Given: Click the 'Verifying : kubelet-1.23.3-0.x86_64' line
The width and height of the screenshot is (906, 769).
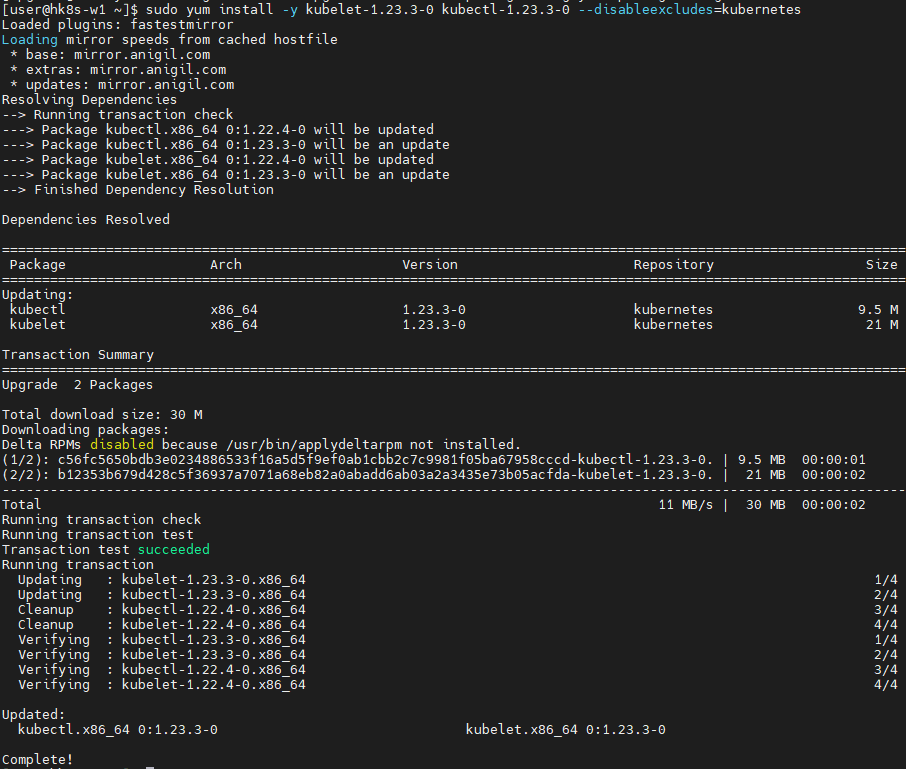Looking at the screenshot, I should click(x=162, y=655).
